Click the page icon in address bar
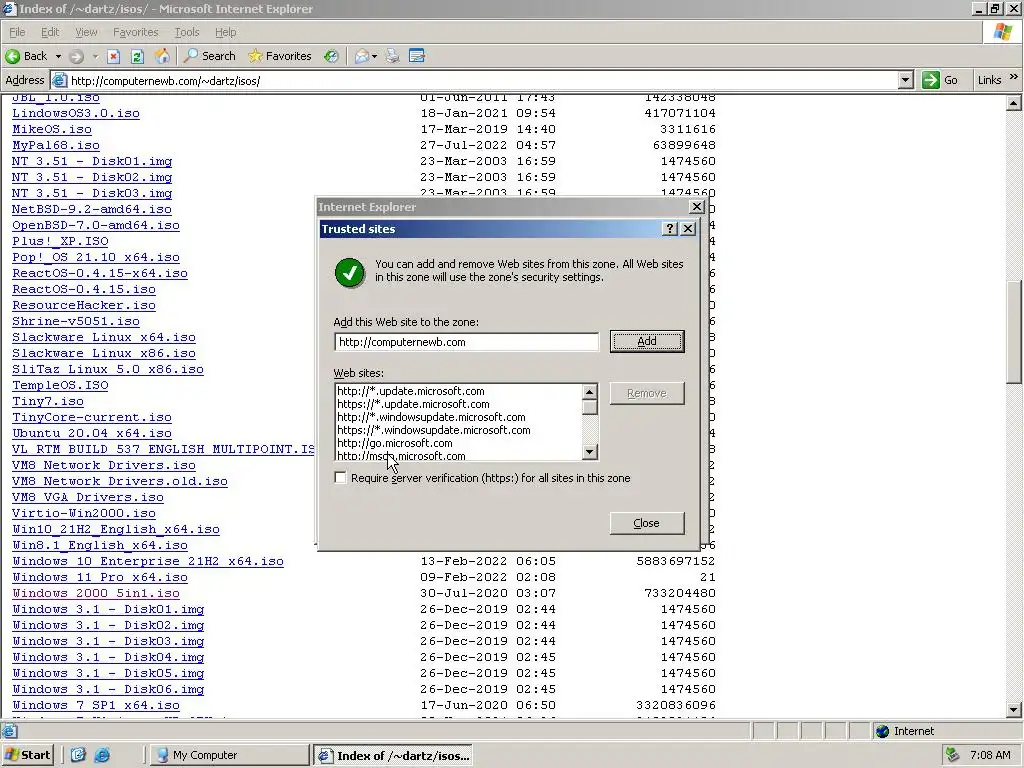The width and height of the screenshot is (1024, 768). point(59,81)
